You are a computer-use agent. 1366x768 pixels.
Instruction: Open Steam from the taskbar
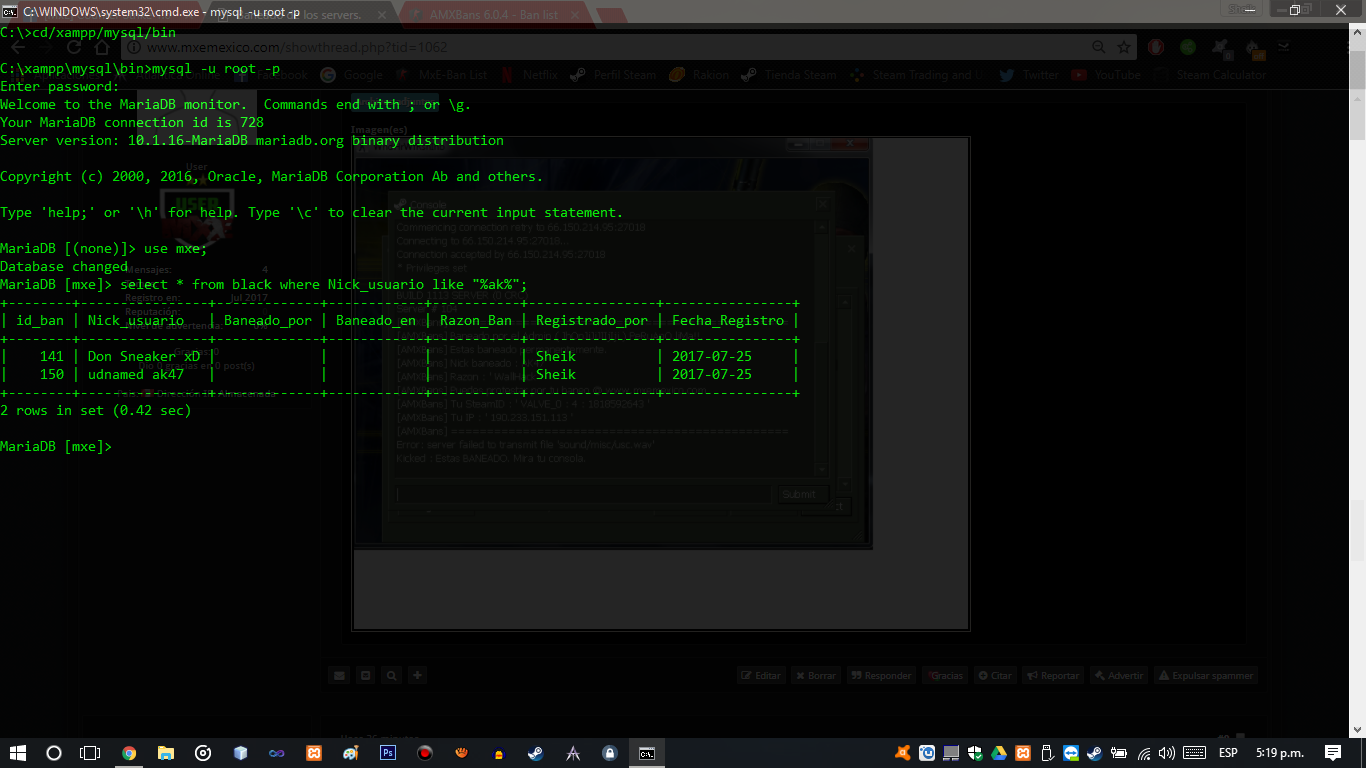coord(536,753)
